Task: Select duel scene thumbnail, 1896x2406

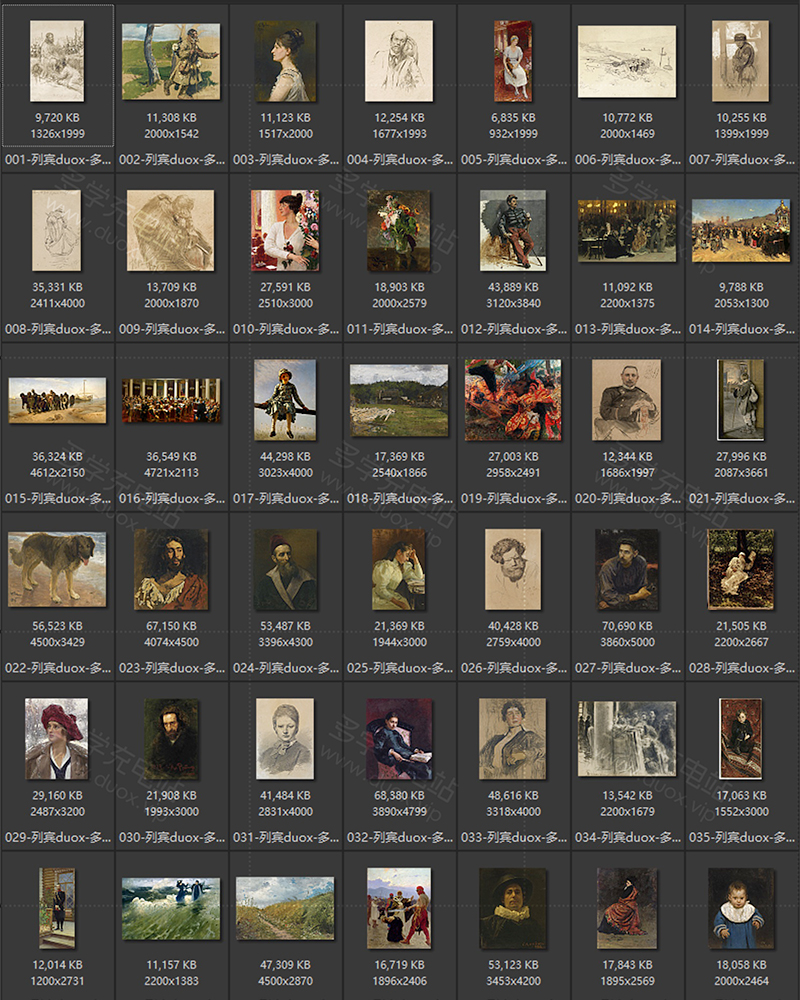Action: 399,909
